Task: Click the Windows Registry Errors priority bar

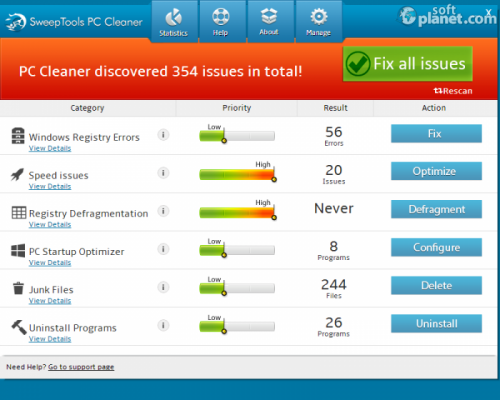Action: [237, 136]
